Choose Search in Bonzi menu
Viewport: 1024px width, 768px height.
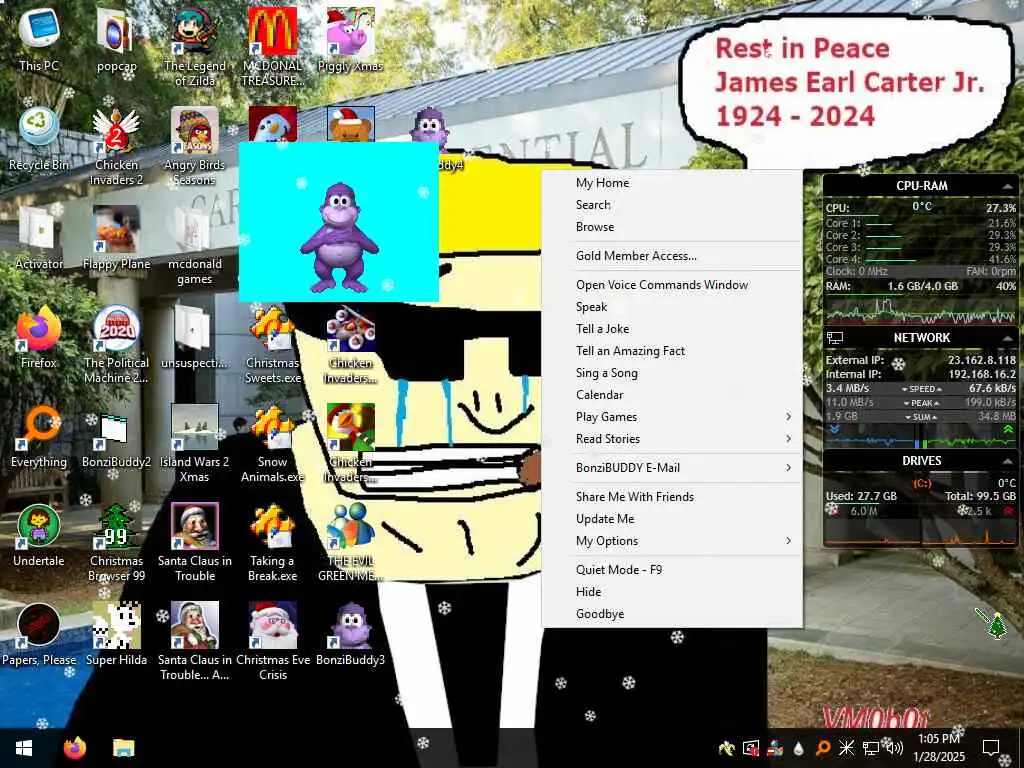point(673,205)
